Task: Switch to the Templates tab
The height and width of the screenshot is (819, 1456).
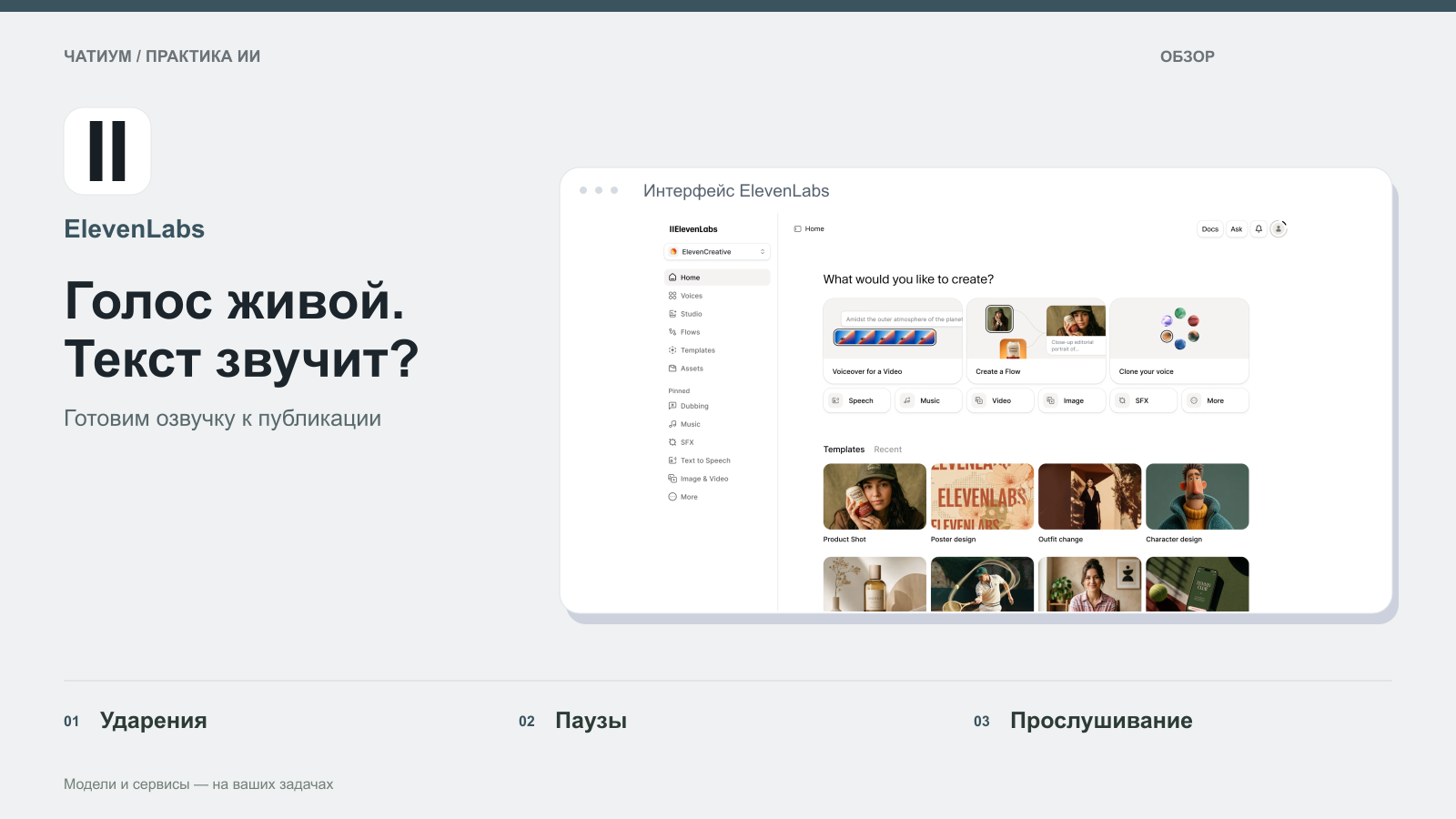Action: click(844, 450)
